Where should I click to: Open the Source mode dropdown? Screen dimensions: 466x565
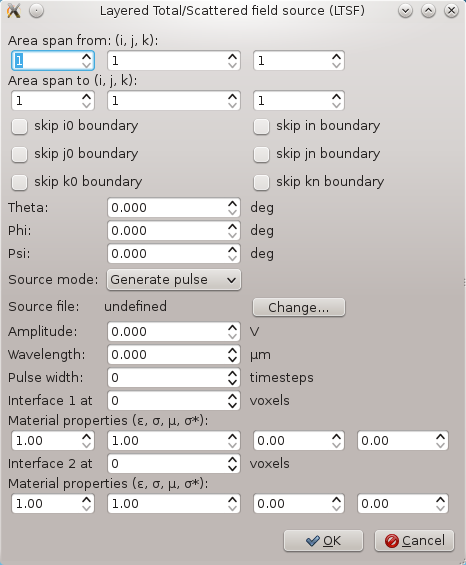pyautogui.click(x=174, y=280)
